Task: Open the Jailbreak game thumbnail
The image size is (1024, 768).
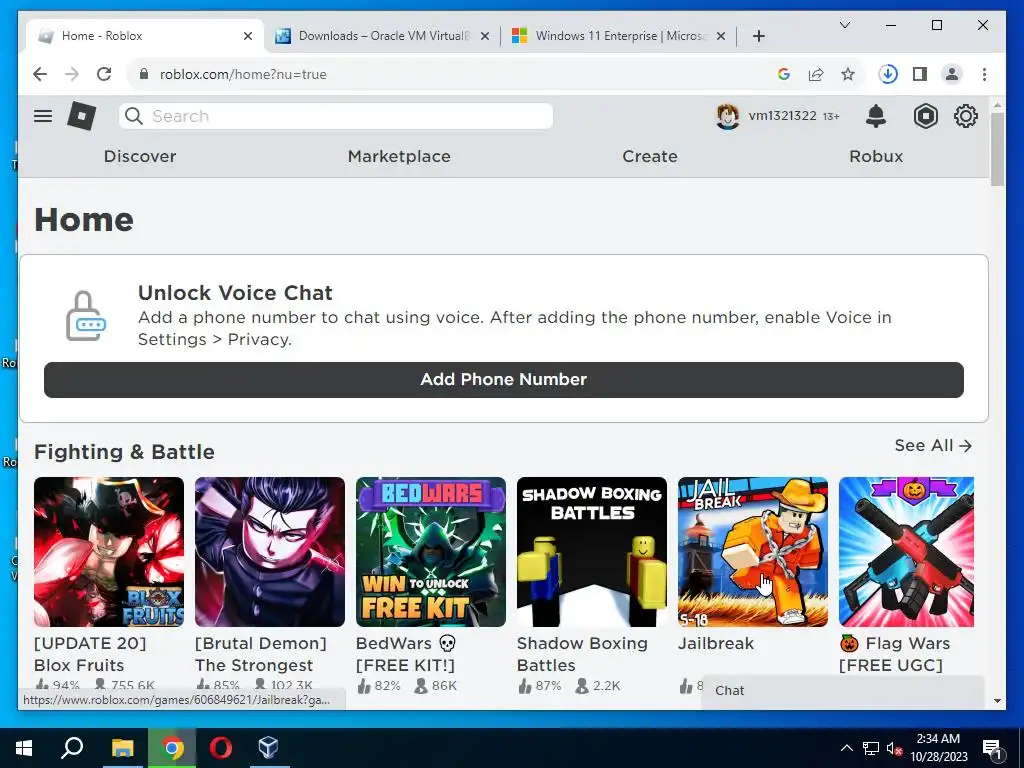Action: tap(753, 552)
